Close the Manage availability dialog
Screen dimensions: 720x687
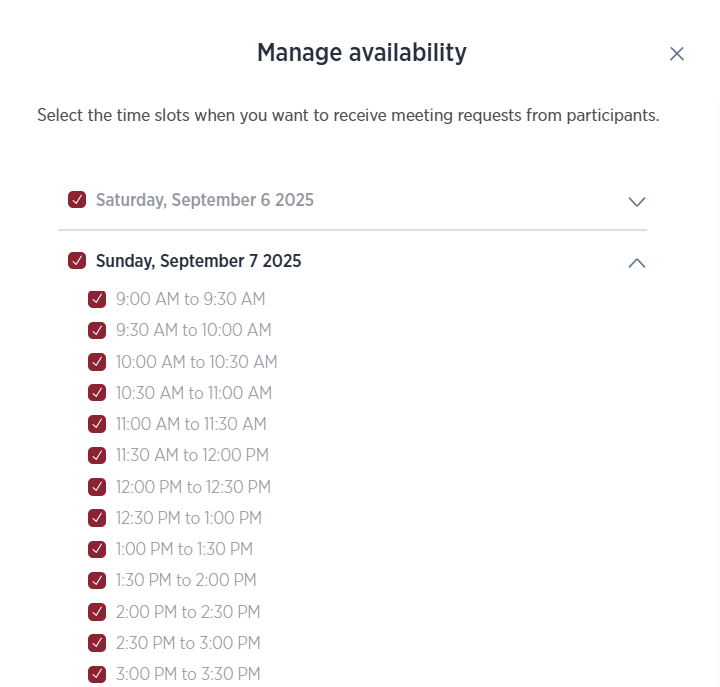pyautogui.click(x=677, y=54)
